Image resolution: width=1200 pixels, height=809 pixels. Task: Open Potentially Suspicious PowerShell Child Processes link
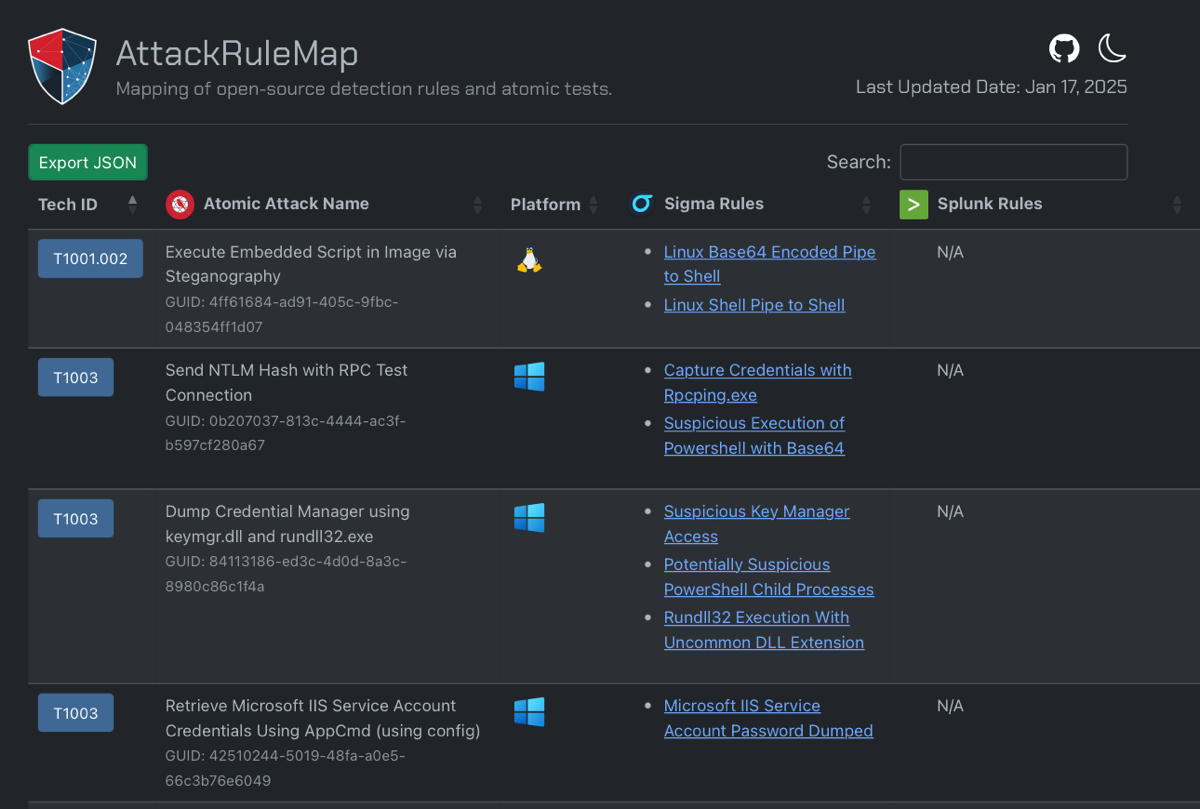pos(769,576)
